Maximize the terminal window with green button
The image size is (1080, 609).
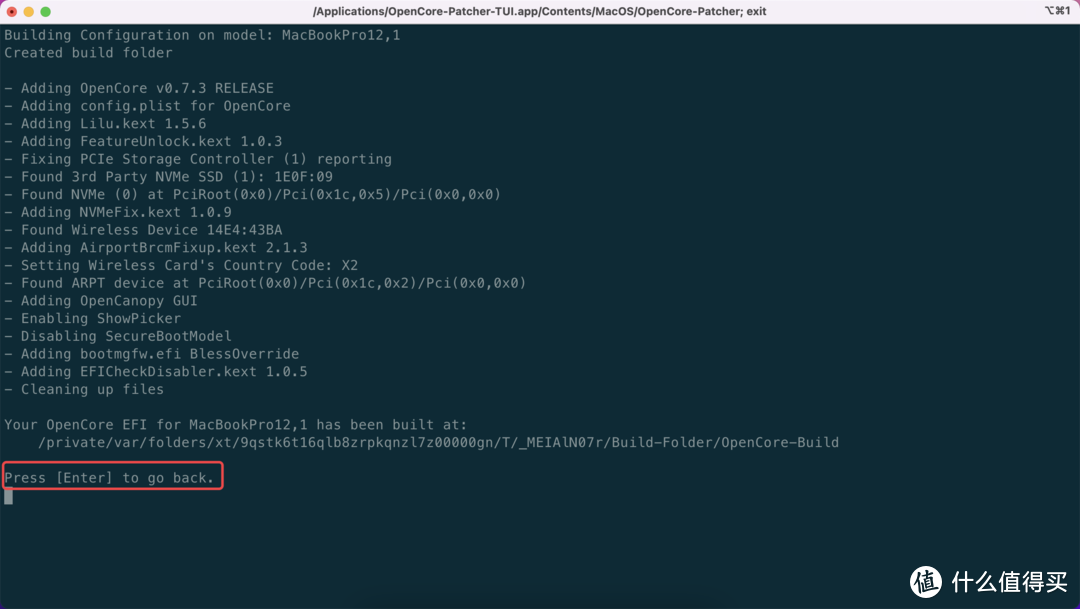click(x=45, y=12)
